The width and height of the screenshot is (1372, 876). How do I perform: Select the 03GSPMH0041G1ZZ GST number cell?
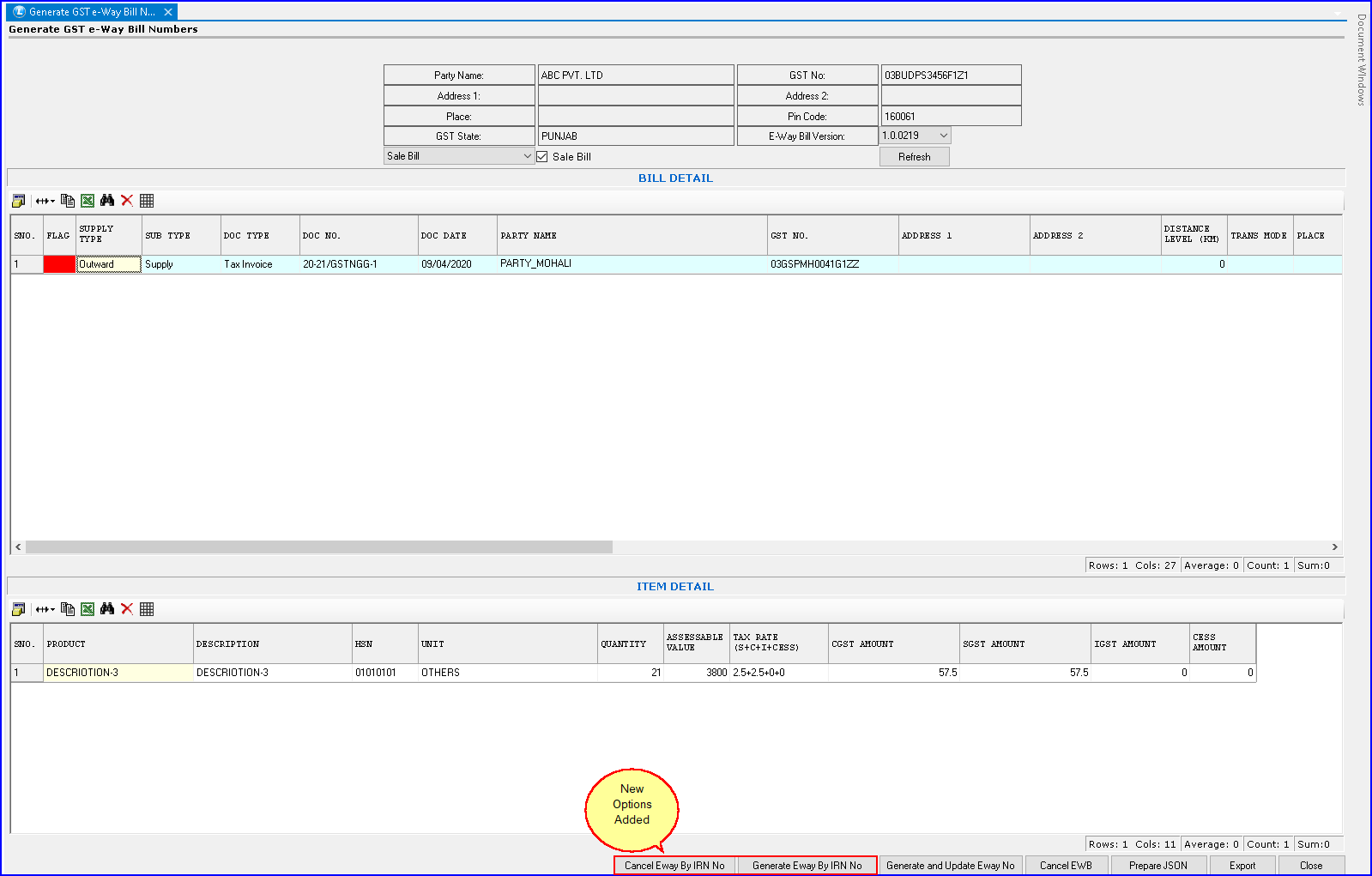pyautogui.click(x=832, y=264)
